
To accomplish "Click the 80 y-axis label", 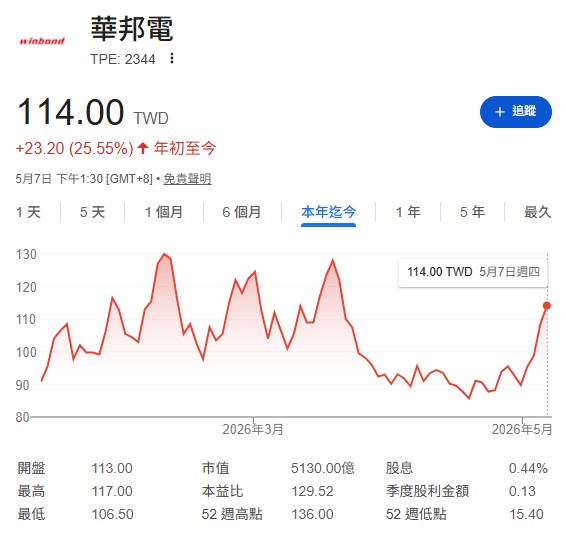I will (22, 417).
